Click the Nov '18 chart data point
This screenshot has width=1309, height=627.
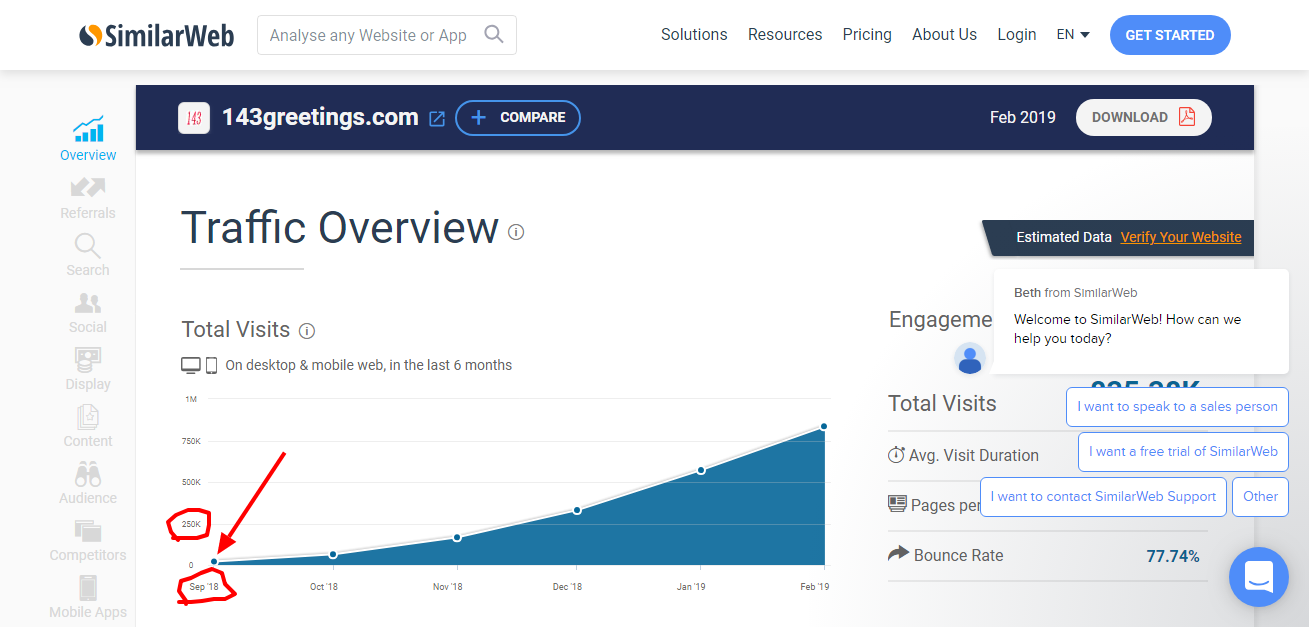[x=457, y=538]
